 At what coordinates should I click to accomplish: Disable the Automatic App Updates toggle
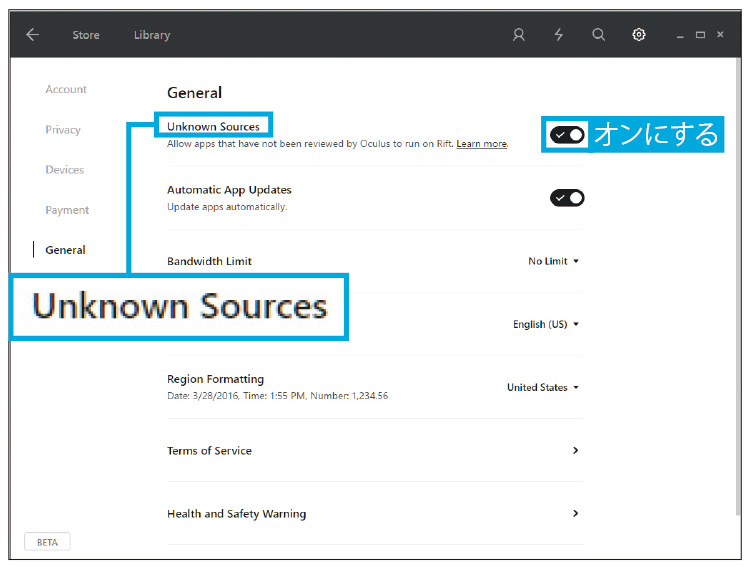pos(567,198)
